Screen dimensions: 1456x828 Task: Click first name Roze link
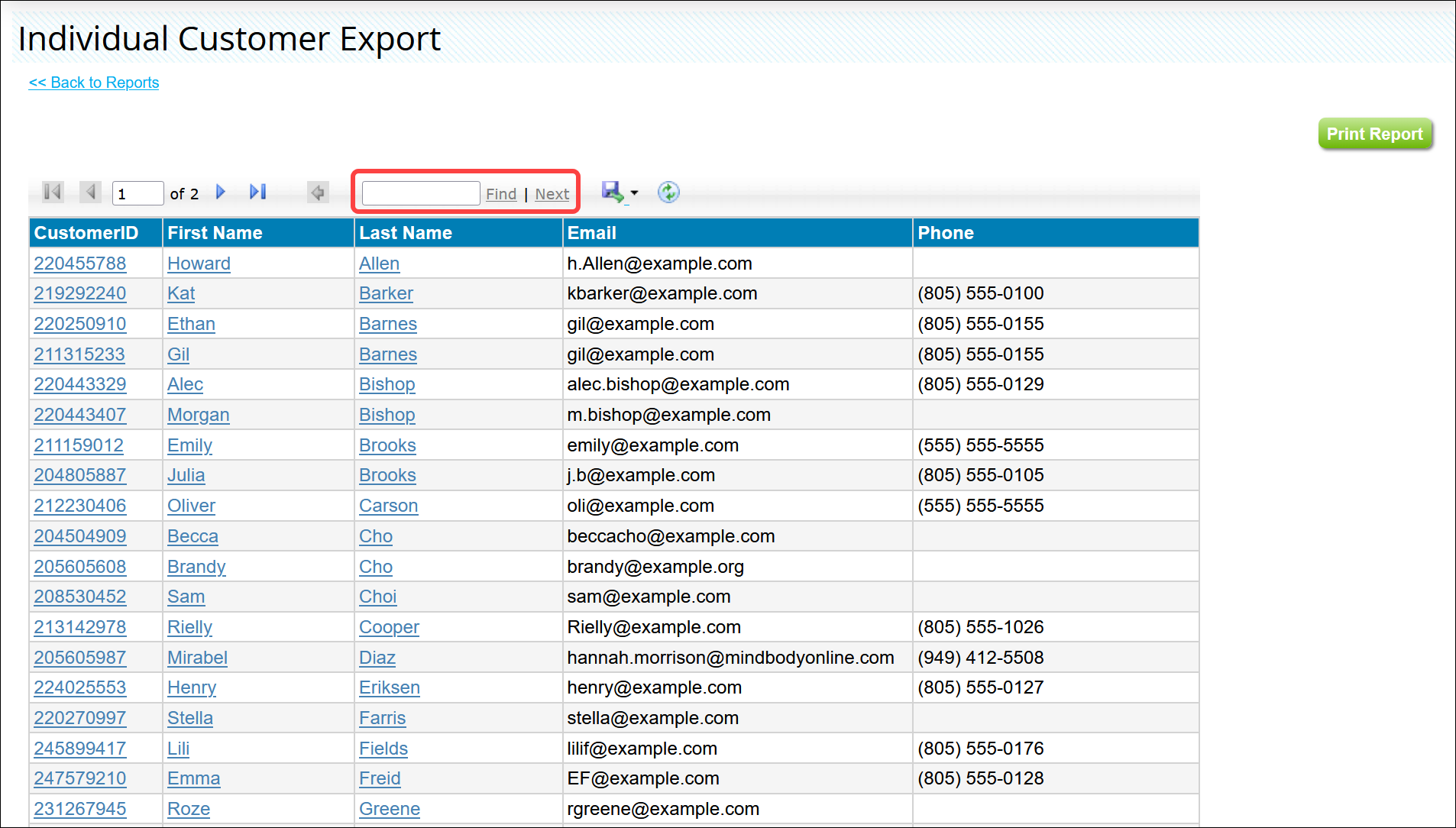[x=189, y=809]
